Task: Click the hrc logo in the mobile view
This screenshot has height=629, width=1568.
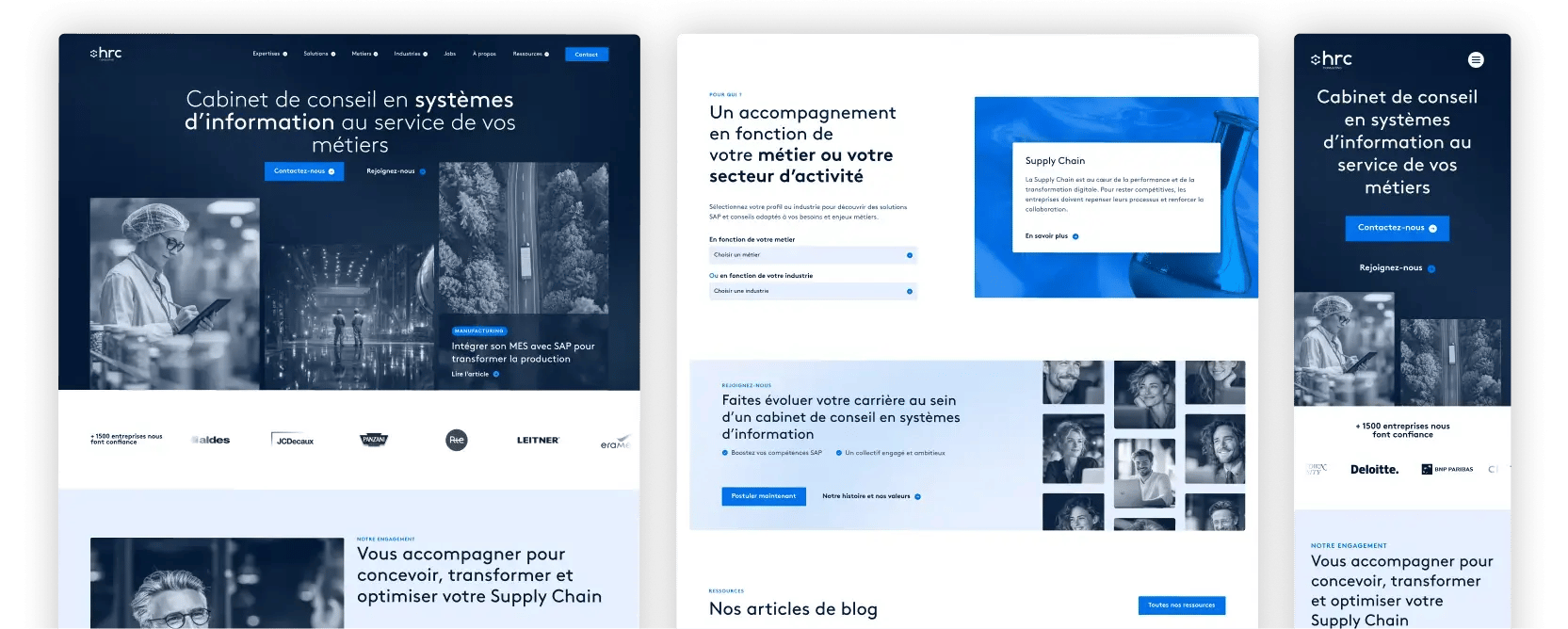Action: point(1331,59)
